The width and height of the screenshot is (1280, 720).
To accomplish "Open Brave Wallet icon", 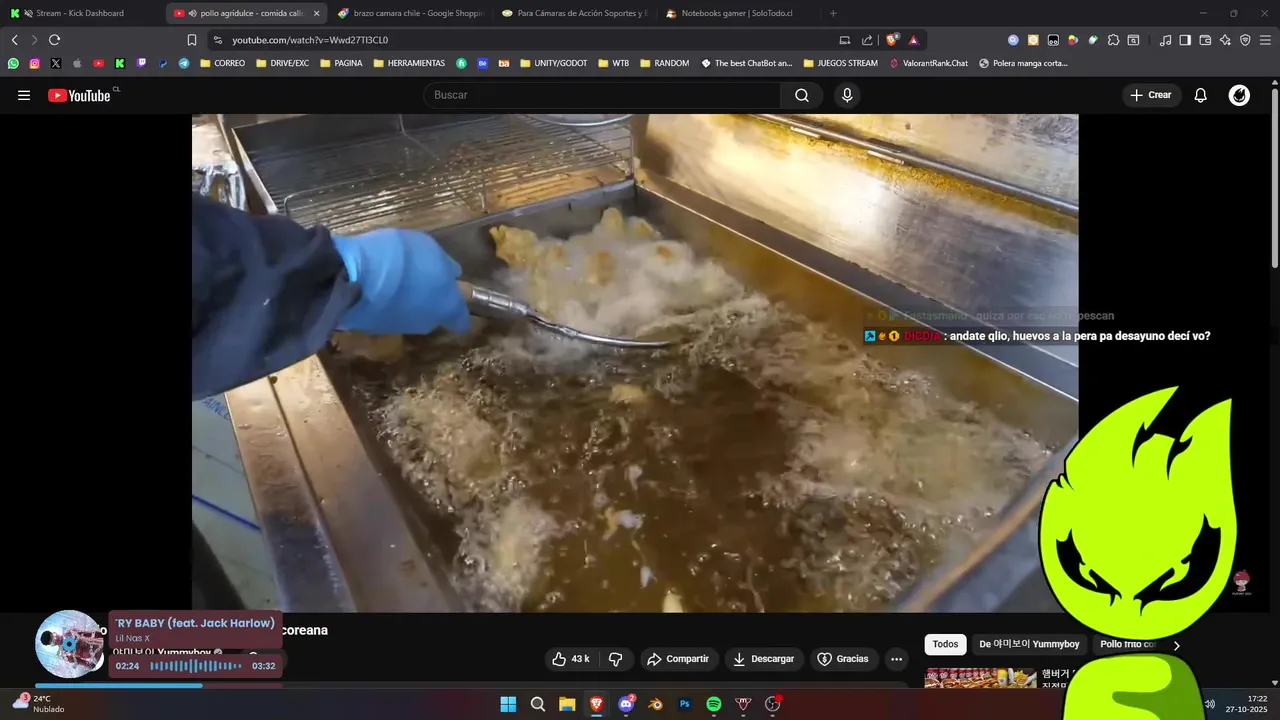I will [x=1205, y=40].
